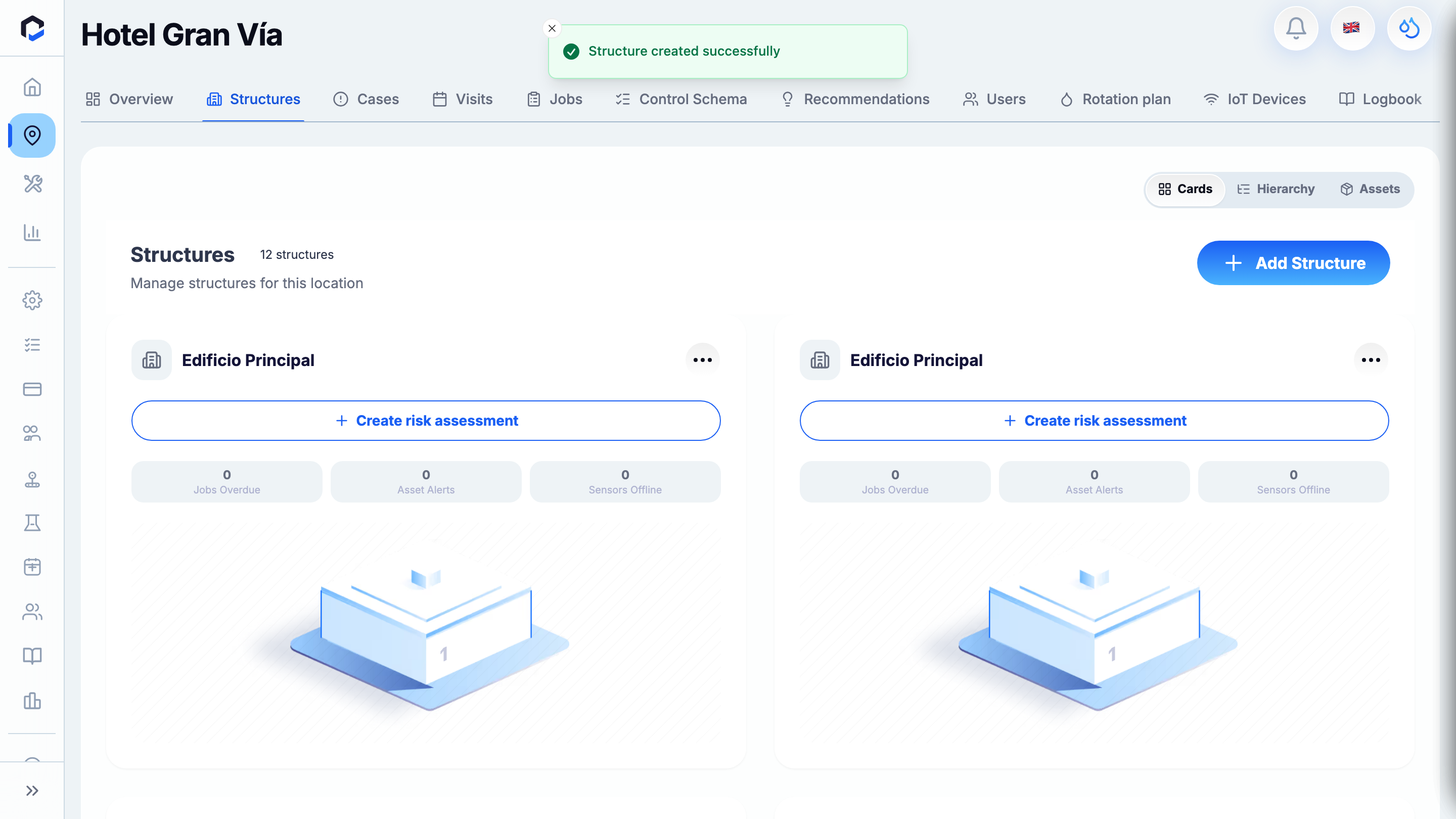Open the lab flask sidebar icon
The height and width of the screenshot is (819, 1456).
click(x=32, y=523)
